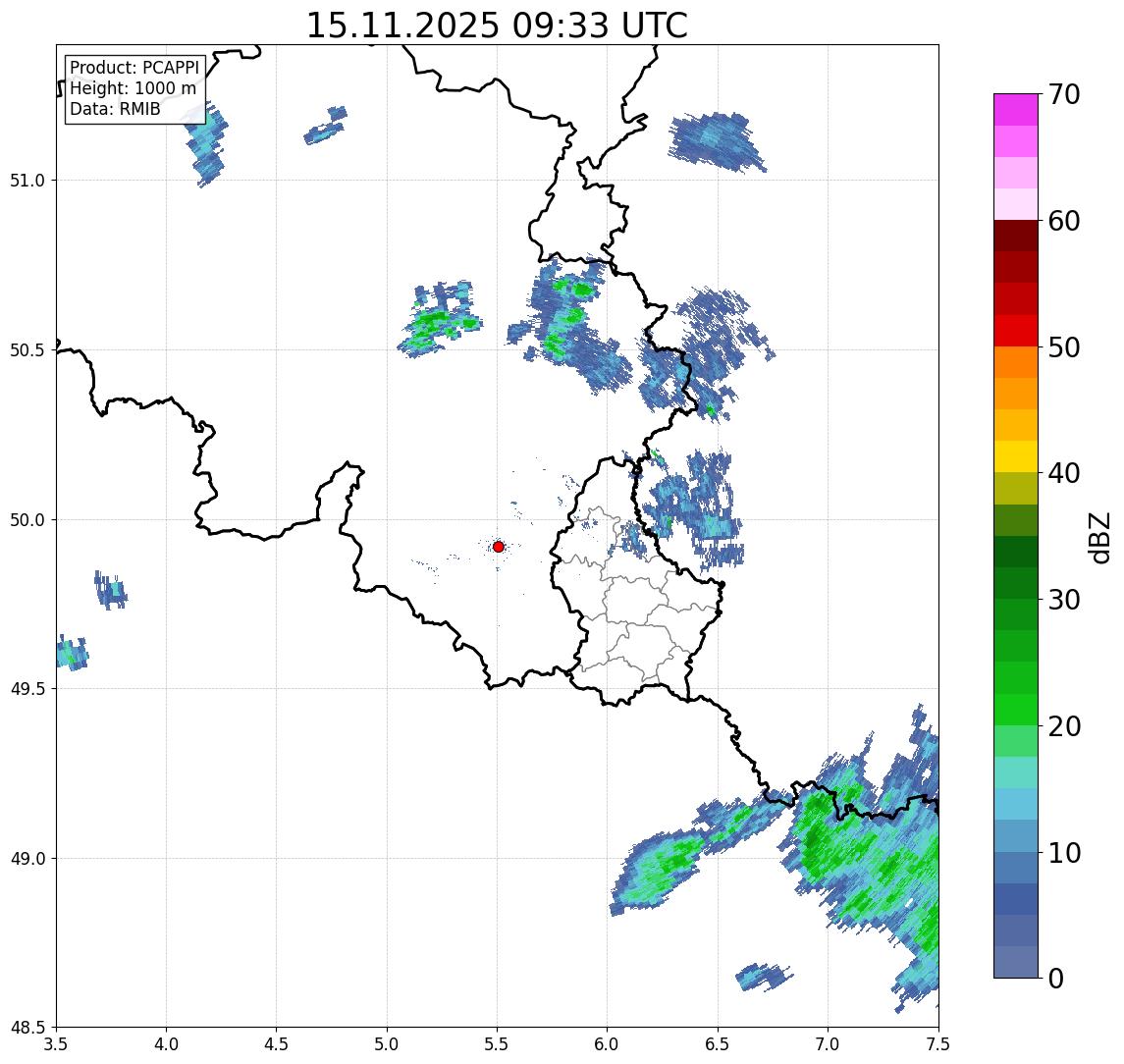
Task: Click the longitude tick label 7.5
Action: click(x=938, y=1044)
